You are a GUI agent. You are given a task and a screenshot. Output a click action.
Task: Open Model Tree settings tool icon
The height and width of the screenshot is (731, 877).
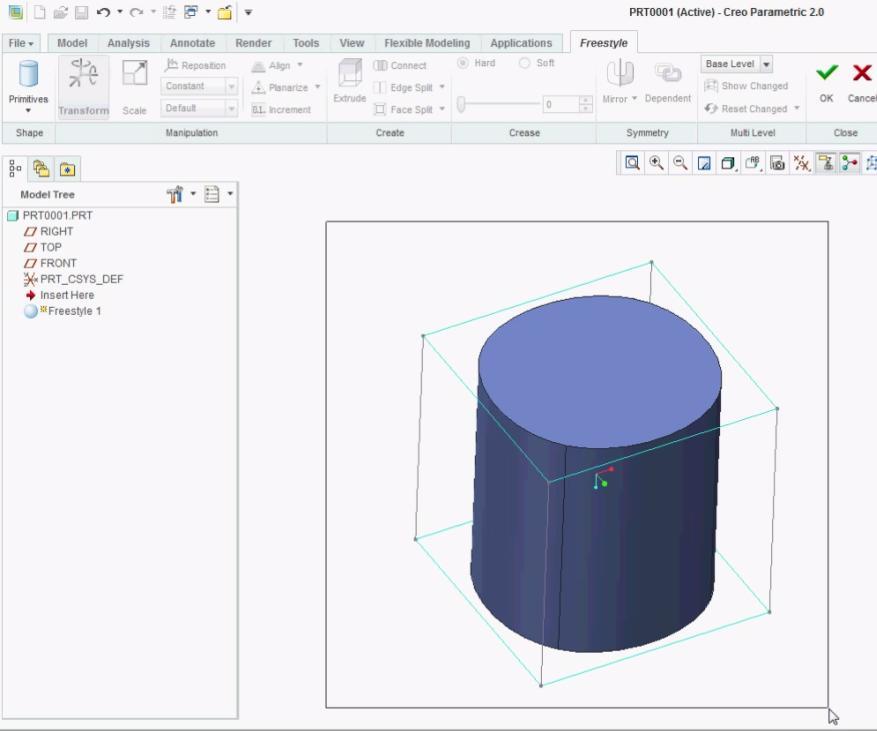click(x=175, y=194)
